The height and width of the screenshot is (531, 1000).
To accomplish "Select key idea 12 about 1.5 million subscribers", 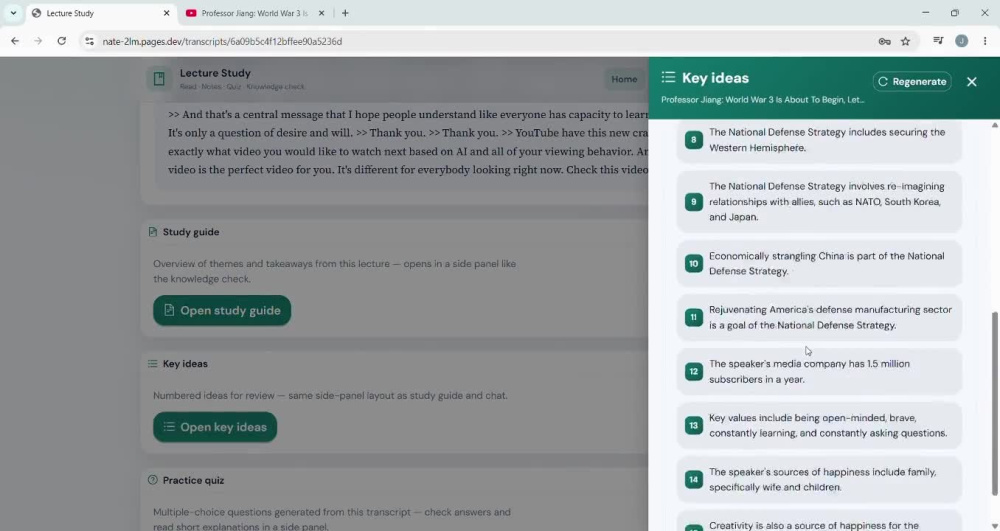I will pyautogui.click(x=819, y=372).
